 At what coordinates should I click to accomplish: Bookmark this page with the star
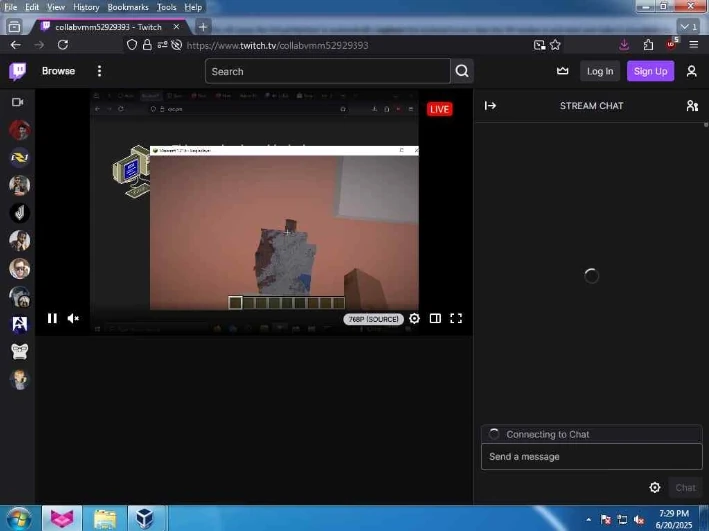[x=555, y=45]
